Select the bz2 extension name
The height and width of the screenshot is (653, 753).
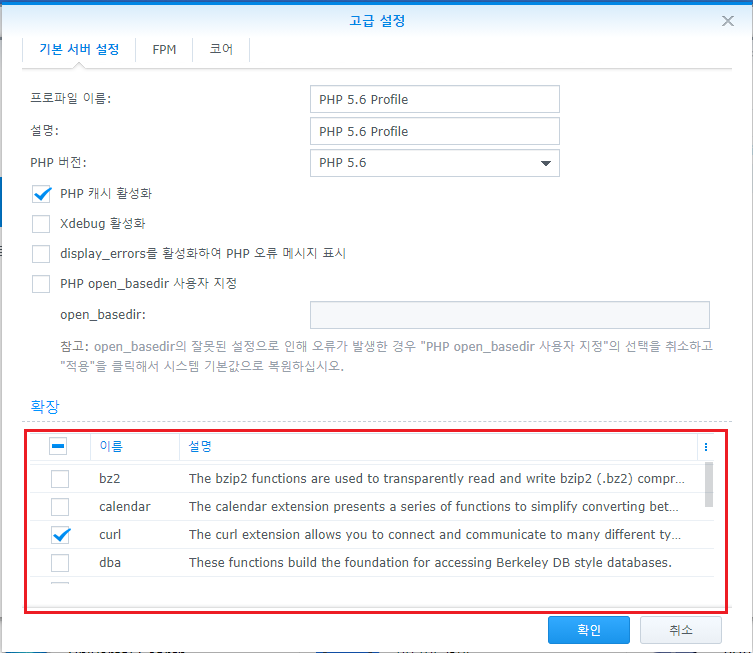pyautogui.click(x=109, y=479)
